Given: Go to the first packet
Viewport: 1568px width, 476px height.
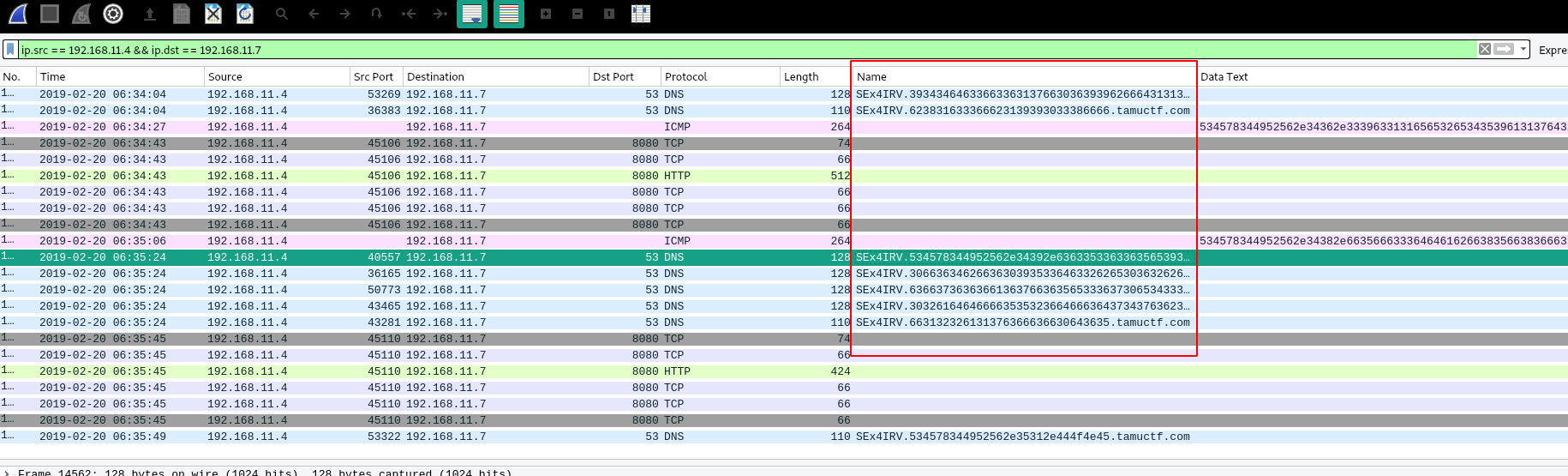Looking at the screenshot, I should [x=409, y=14].
